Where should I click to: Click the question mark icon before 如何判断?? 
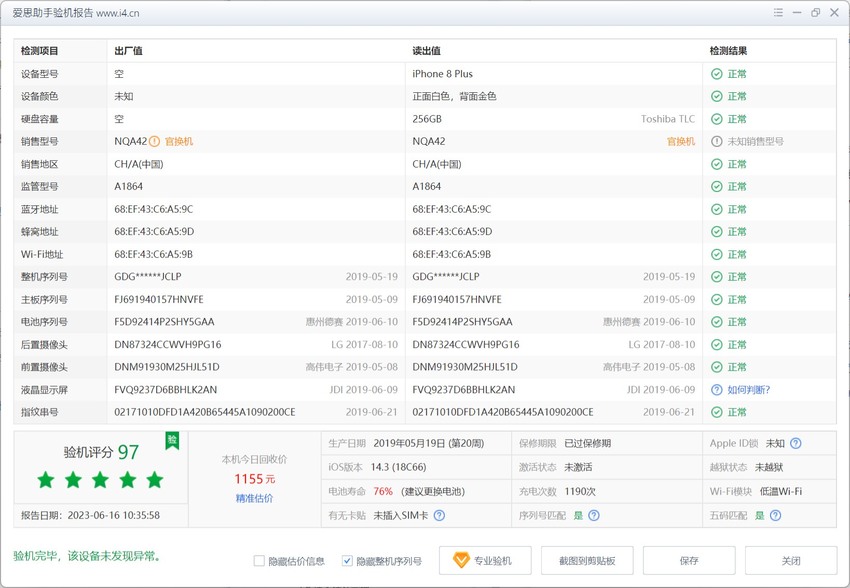(x=717, y=390)
